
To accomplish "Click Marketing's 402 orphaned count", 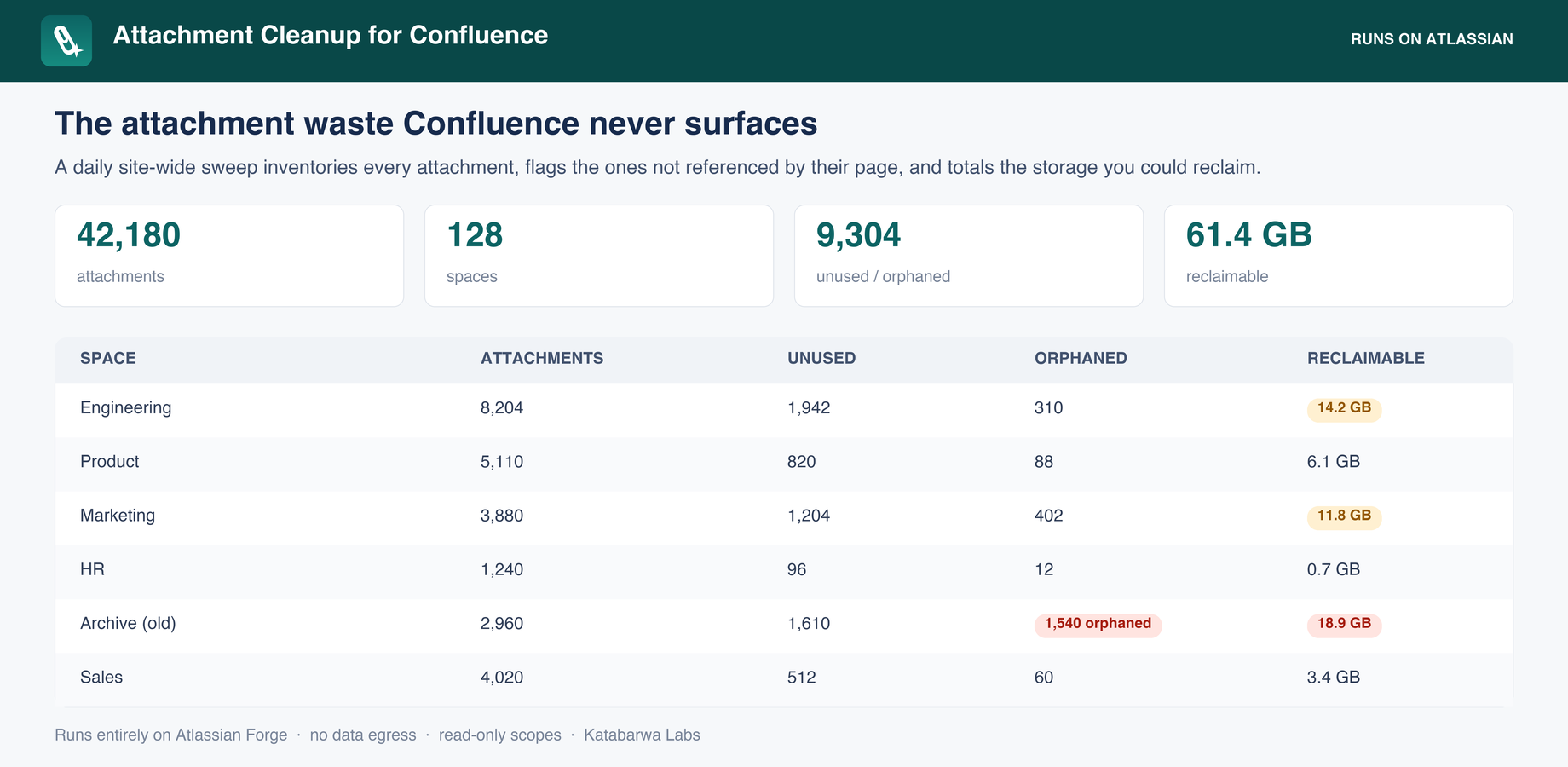I will click(x=1049, y=516).
